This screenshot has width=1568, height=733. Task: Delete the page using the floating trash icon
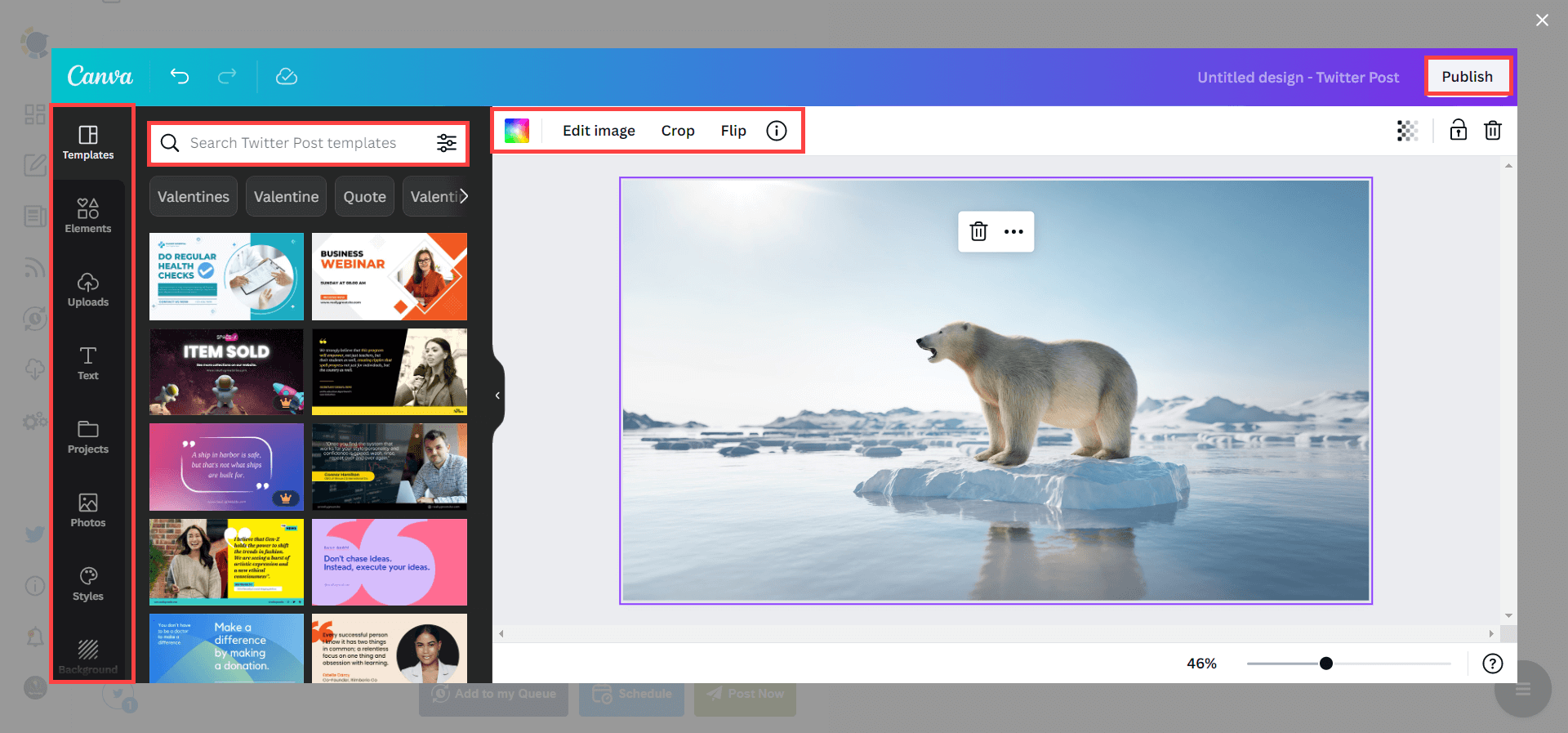coord(978,231)
